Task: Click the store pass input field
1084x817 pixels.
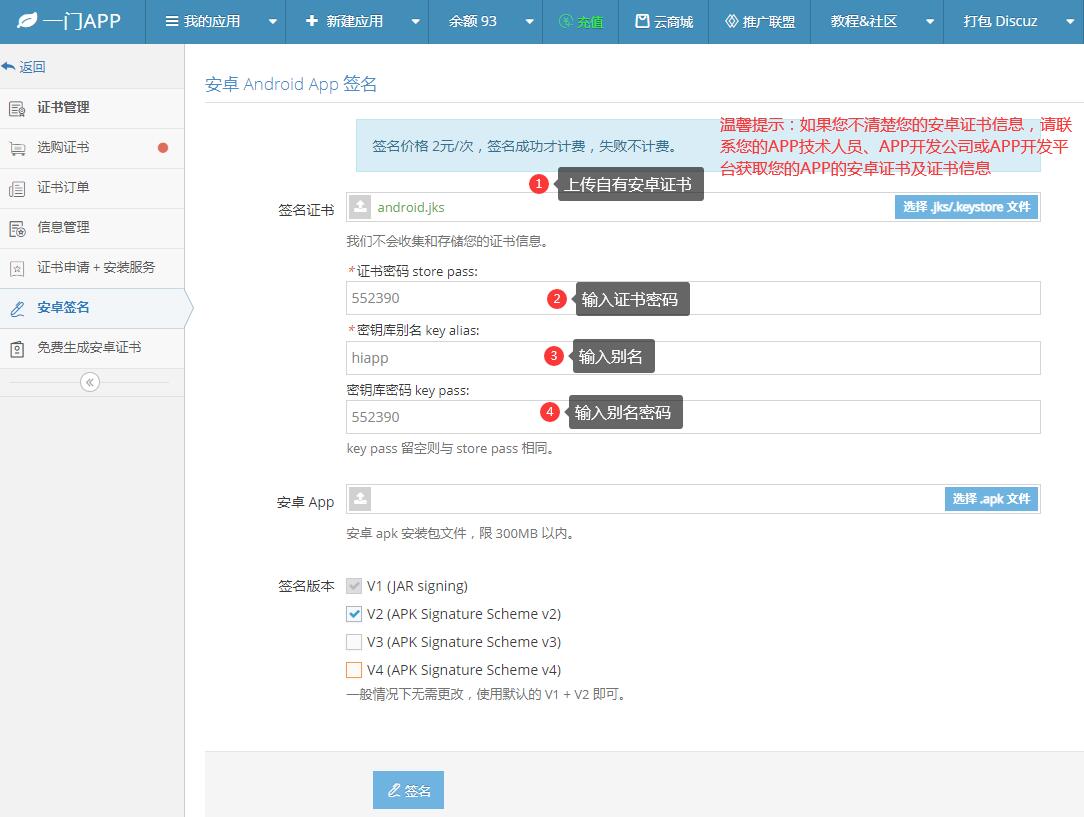Action: tap(693, 298)
